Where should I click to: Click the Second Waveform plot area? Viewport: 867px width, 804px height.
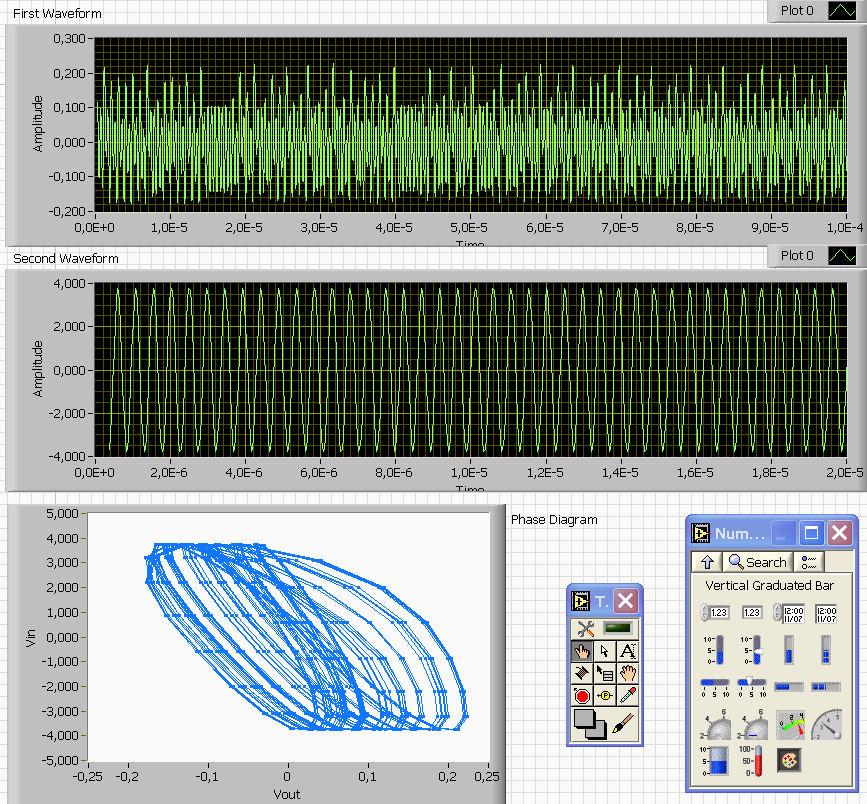[x=471, y=369]
